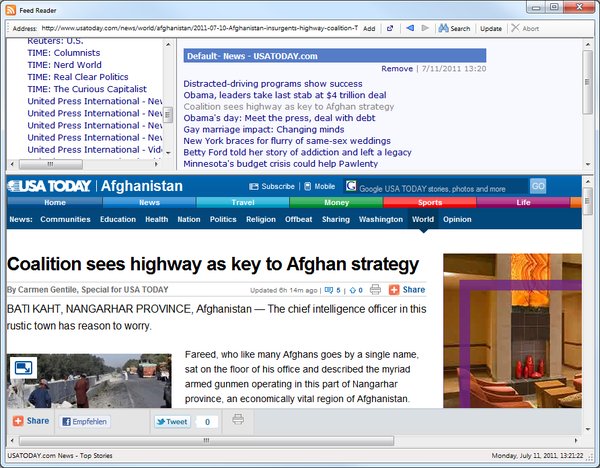Viewport: 600px width, 468px height.
Task: Go to Communities news section
Action: coord(65,219)
